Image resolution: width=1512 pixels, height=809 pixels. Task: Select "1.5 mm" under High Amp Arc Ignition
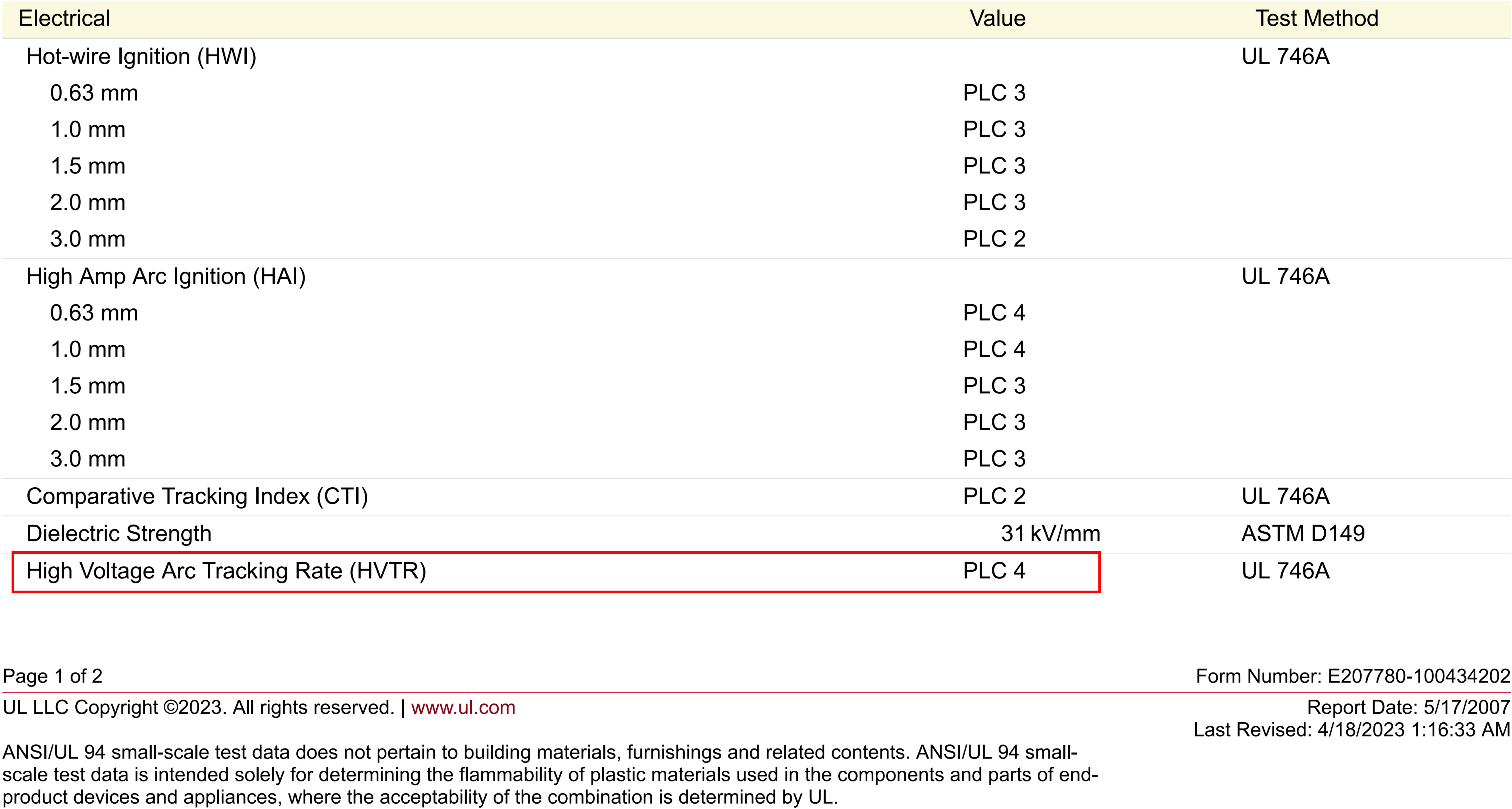pos(88,386)
